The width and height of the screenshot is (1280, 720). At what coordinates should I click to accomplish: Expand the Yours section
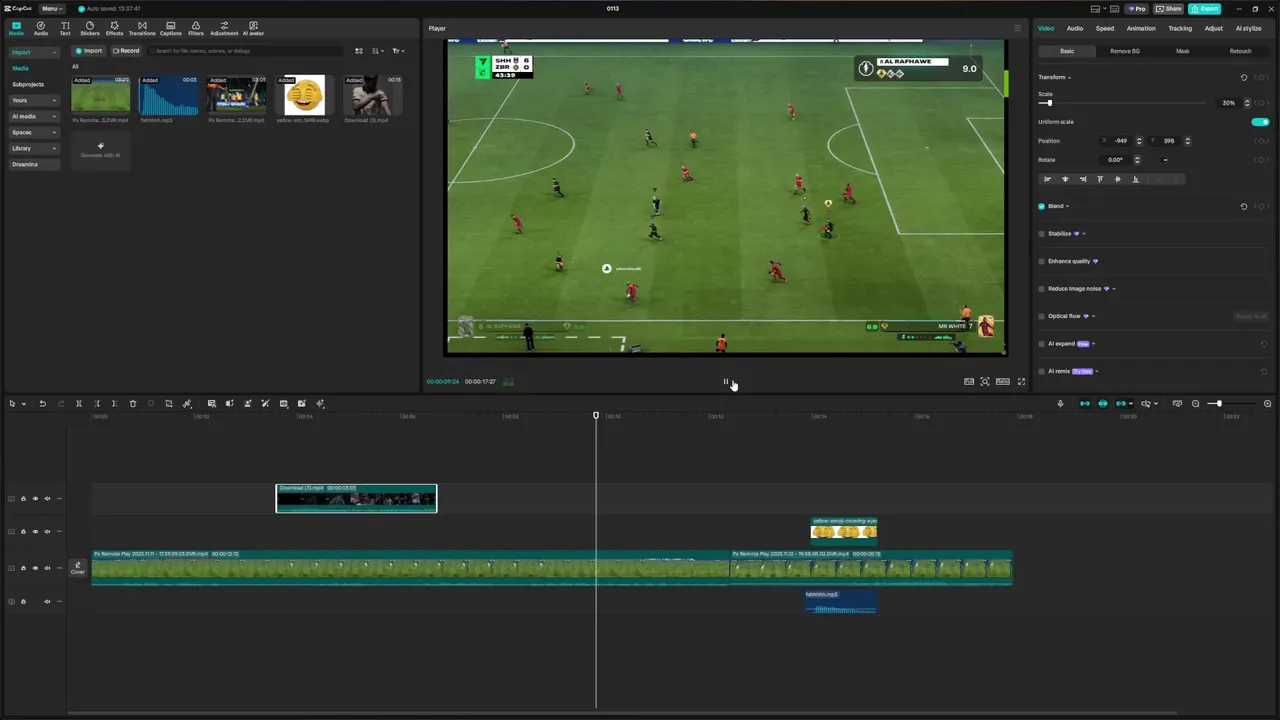click(34, 100)
